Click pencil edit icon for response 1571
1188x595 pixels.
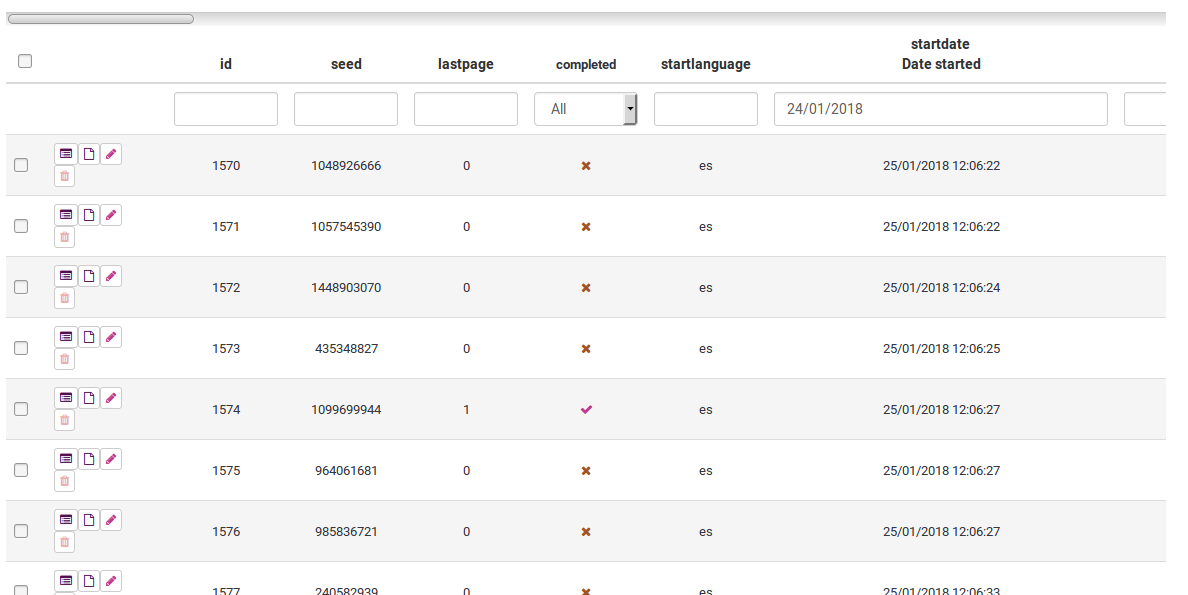tap(111, 215)
